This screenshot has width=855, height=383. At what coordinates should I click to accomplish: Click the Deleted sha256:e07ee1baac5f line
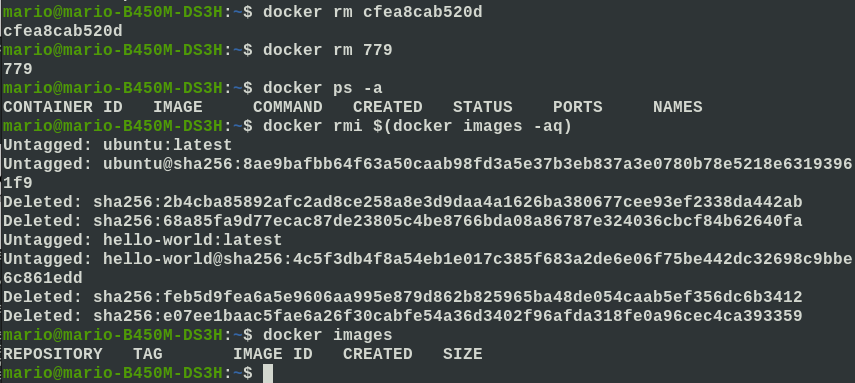pos(402,316)
